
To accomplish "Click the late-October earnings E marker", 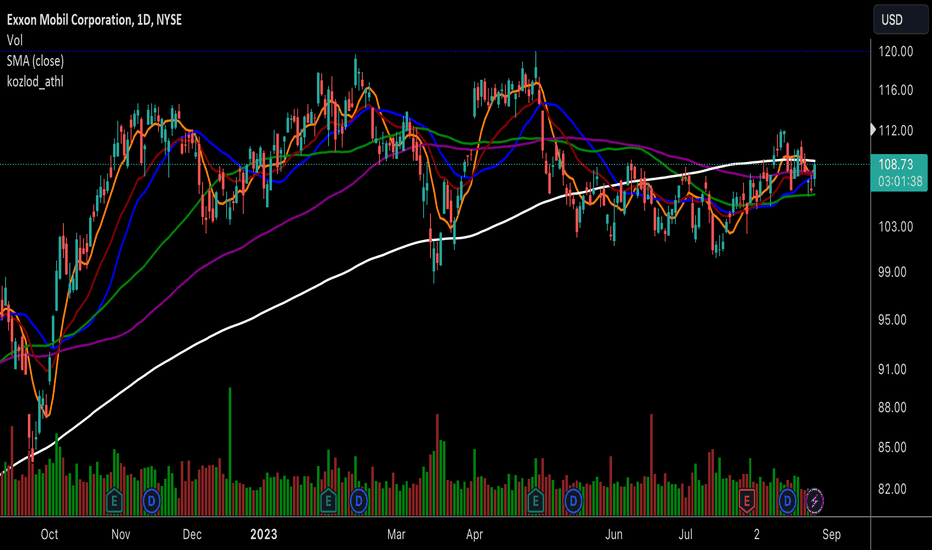I will [114, 501].
